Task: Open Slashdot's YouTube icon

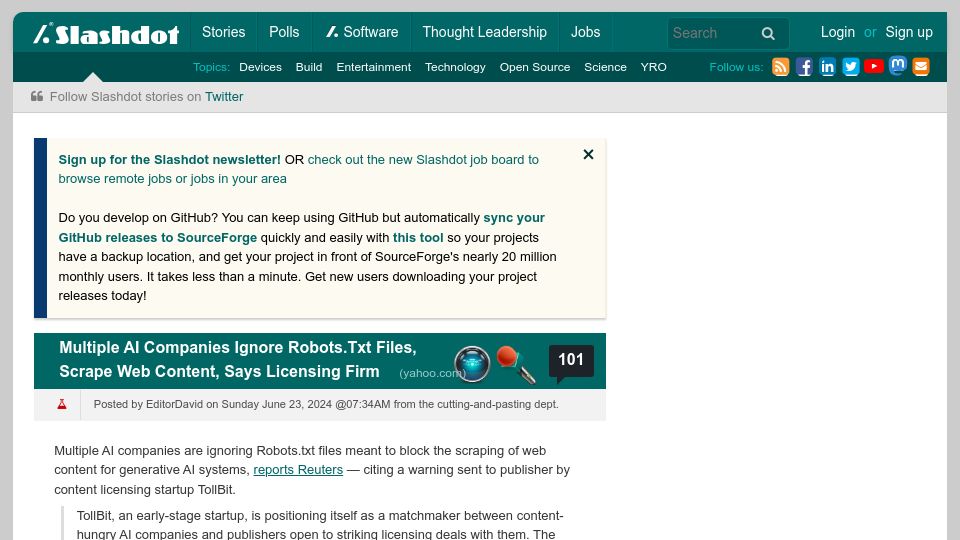Action: (x=874, y=66)
